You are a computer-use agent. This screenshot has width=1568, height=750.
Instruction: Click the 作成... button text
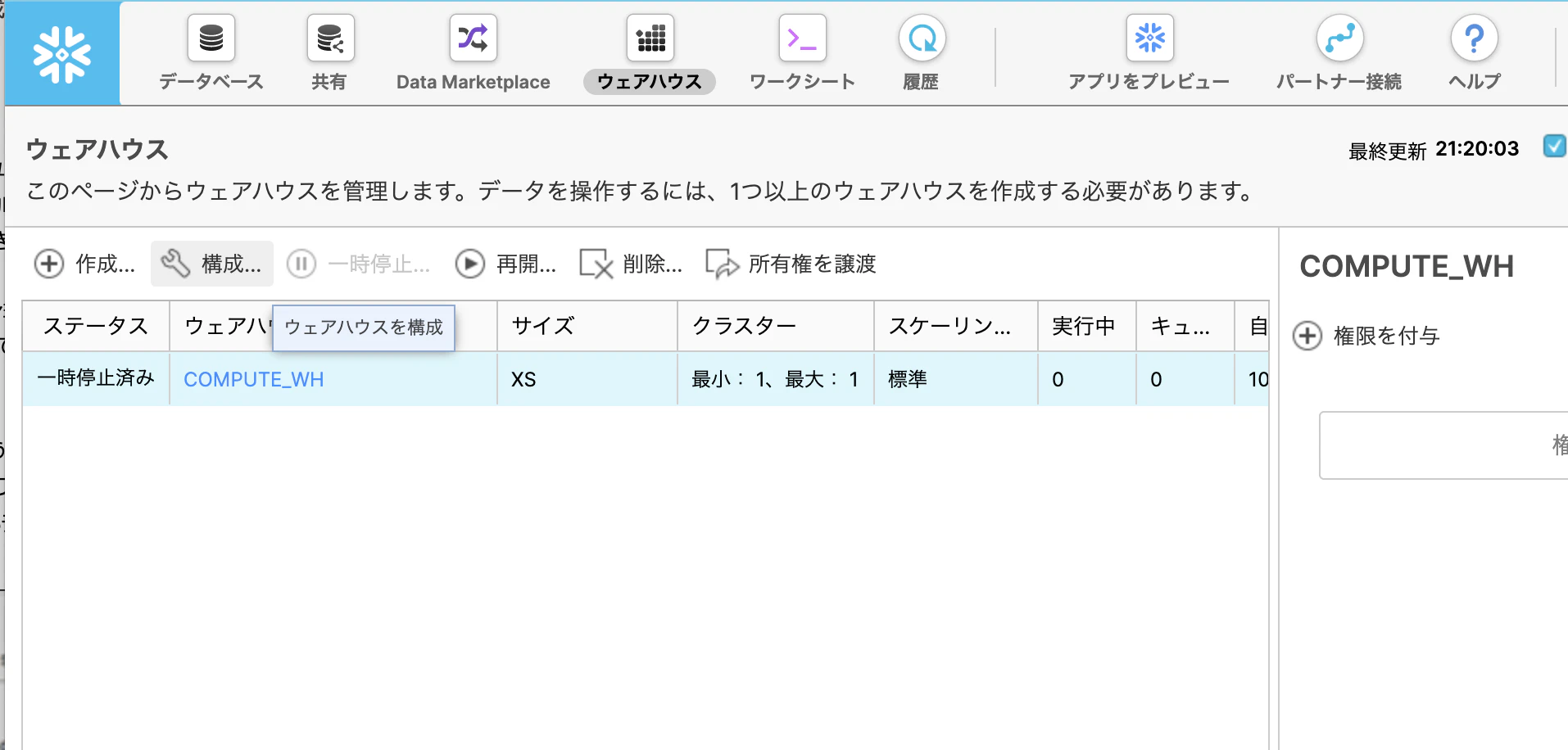point(106,264)
